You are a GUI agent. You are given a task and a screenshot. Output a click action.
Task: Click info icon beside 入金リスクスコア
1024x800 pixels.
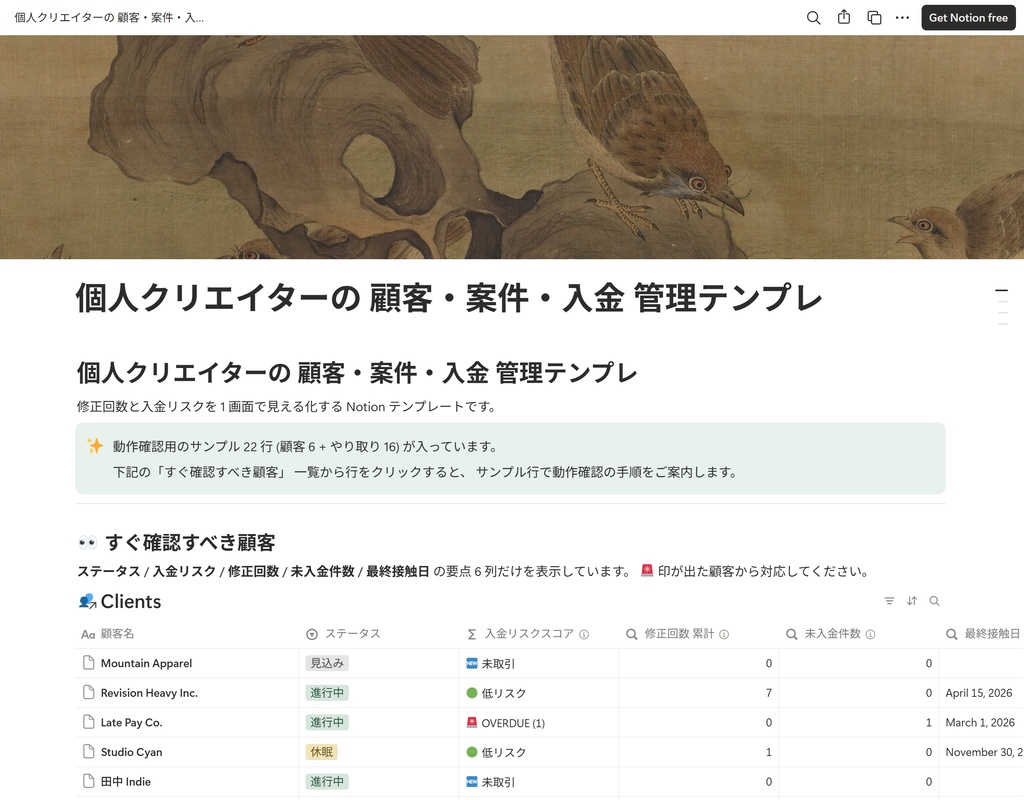click(584, 634)
